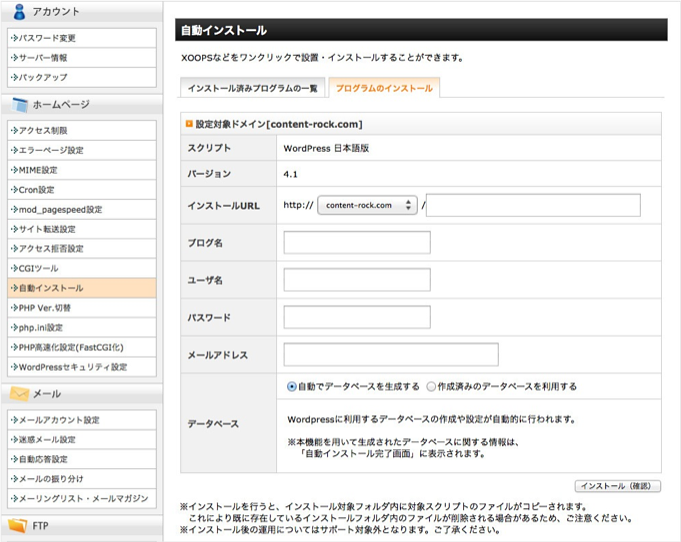Switch to プログラムのインストール tab
The width and height of the screenshot is (681, 542).
click(384, 88)
